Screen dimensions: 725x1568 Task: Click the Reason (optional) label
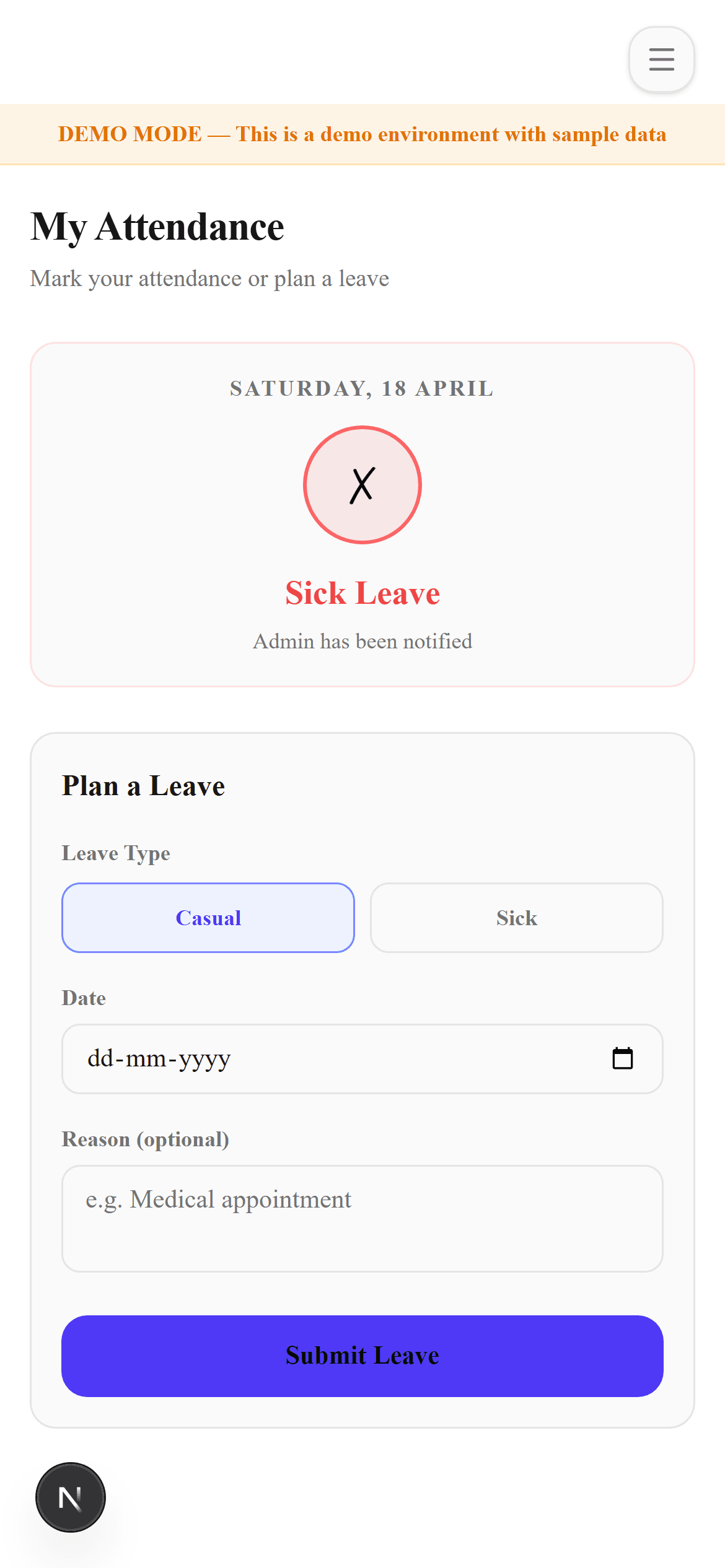145,1139
